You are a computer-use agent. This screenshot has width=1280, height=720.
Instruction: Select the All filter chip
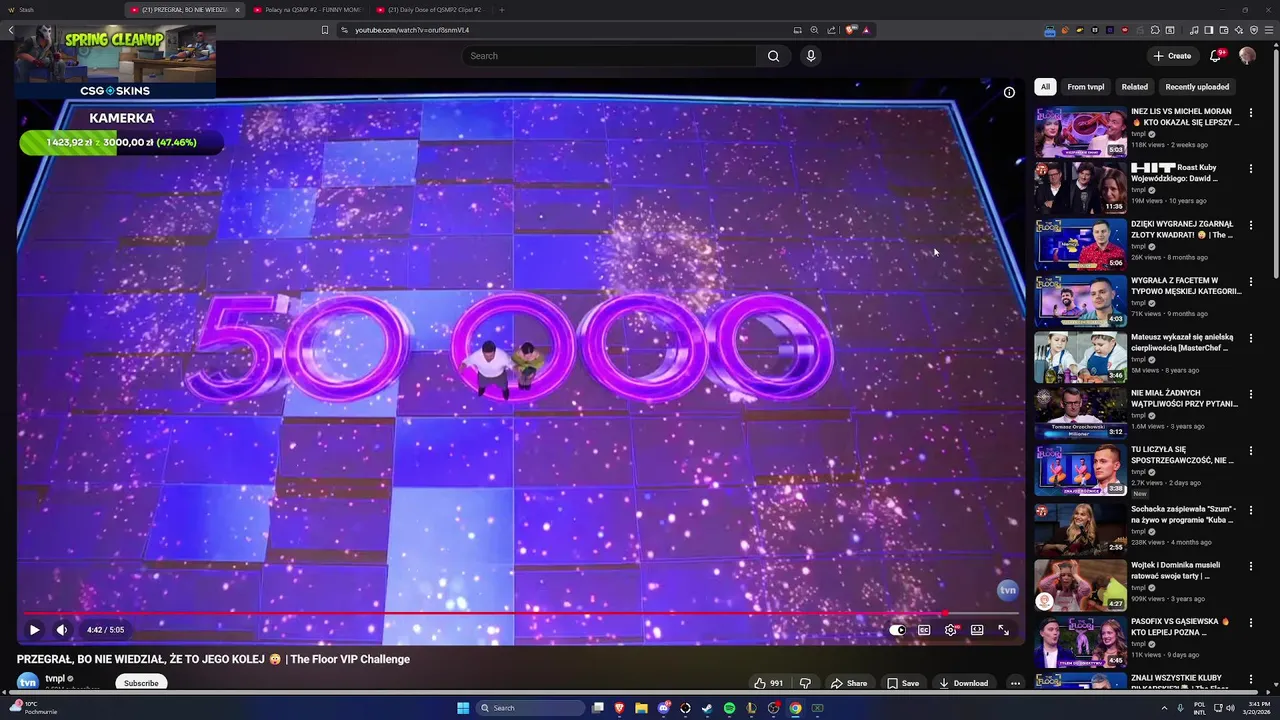[1045, 87]
